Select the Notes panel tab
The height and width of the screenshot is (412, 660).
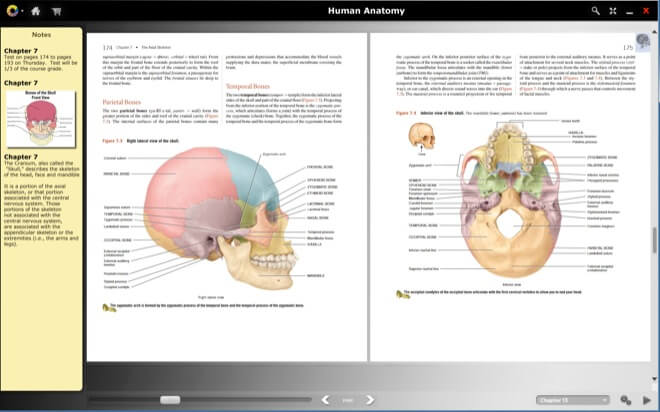[x=41, y=34]
